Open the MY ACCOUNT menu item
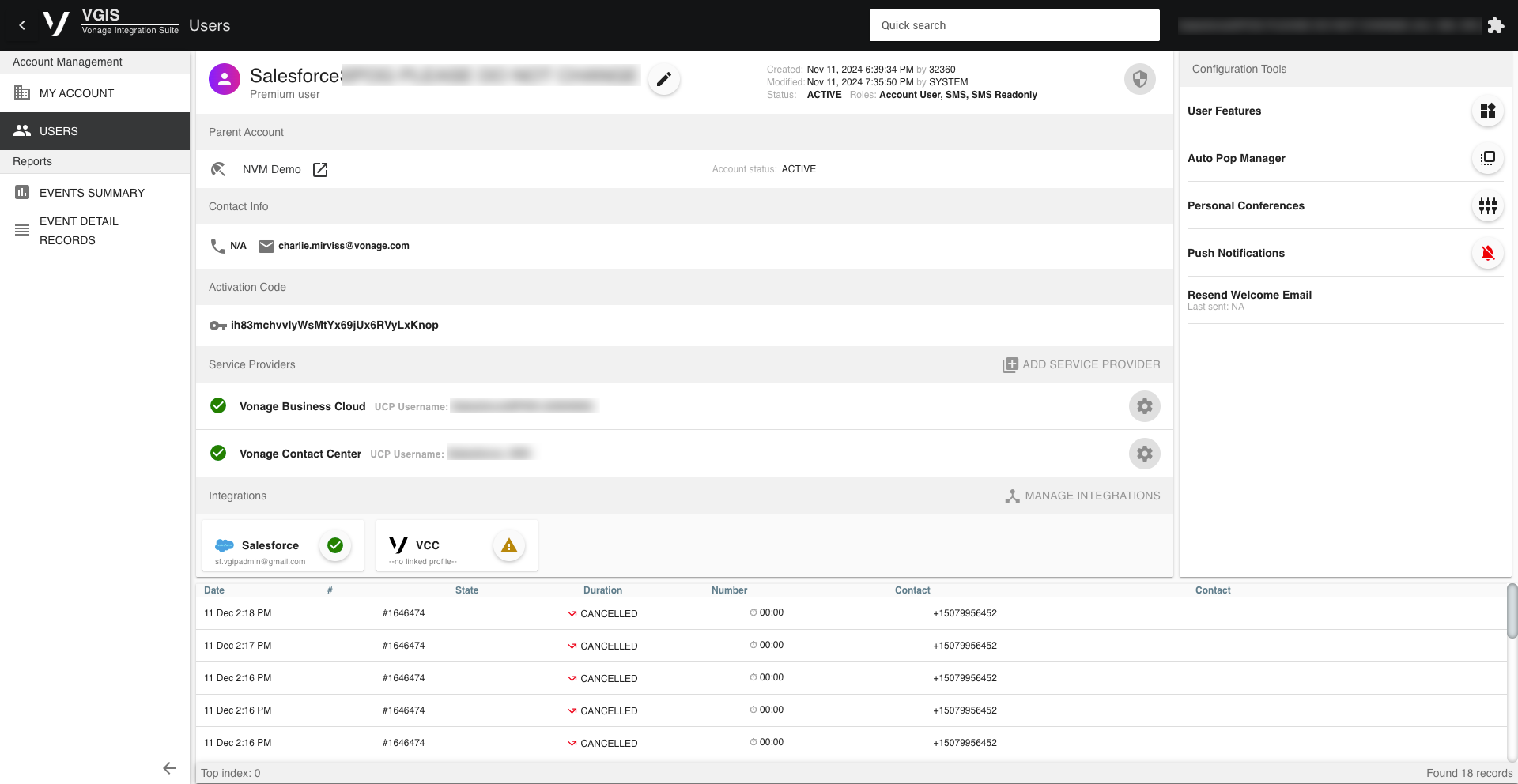The image size is (1518, 784). (x=77, y=93)
